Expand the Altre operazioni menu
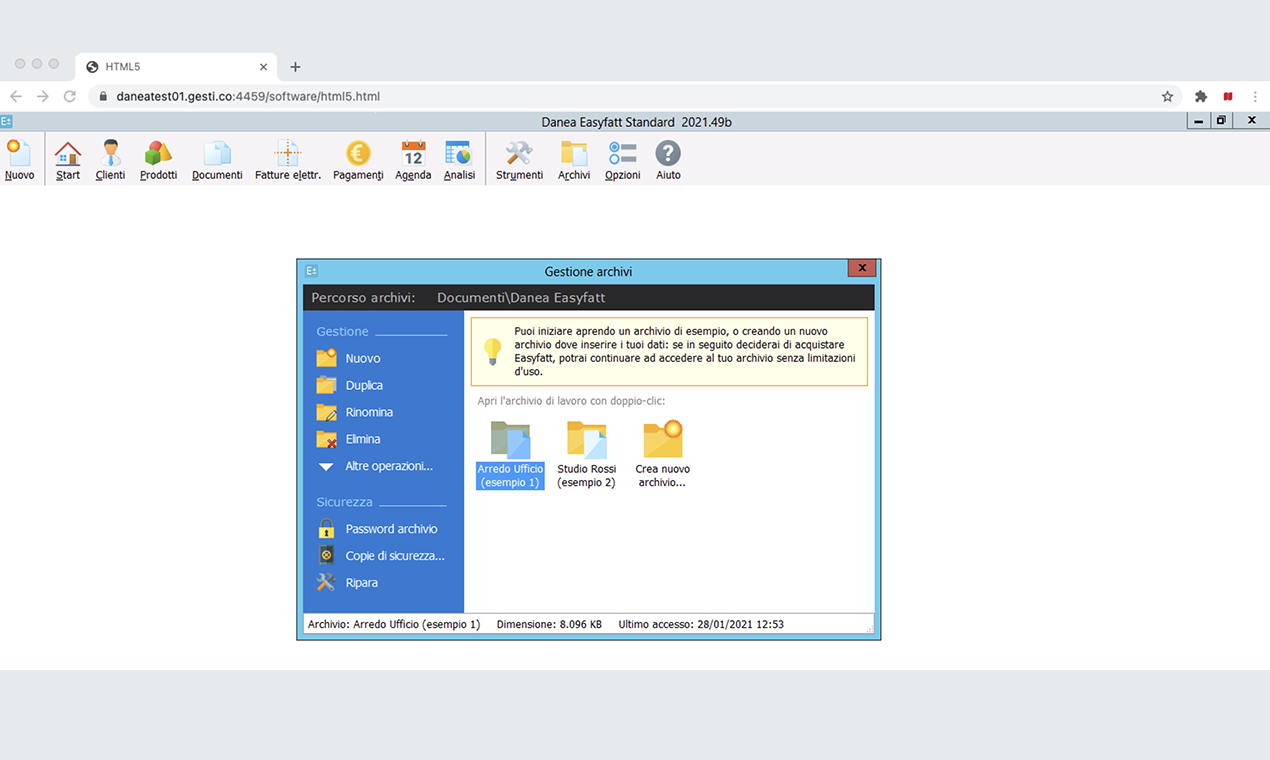The height and width of the screenshot is (760, 1270). pyautogui.click(x=388, y=466)
